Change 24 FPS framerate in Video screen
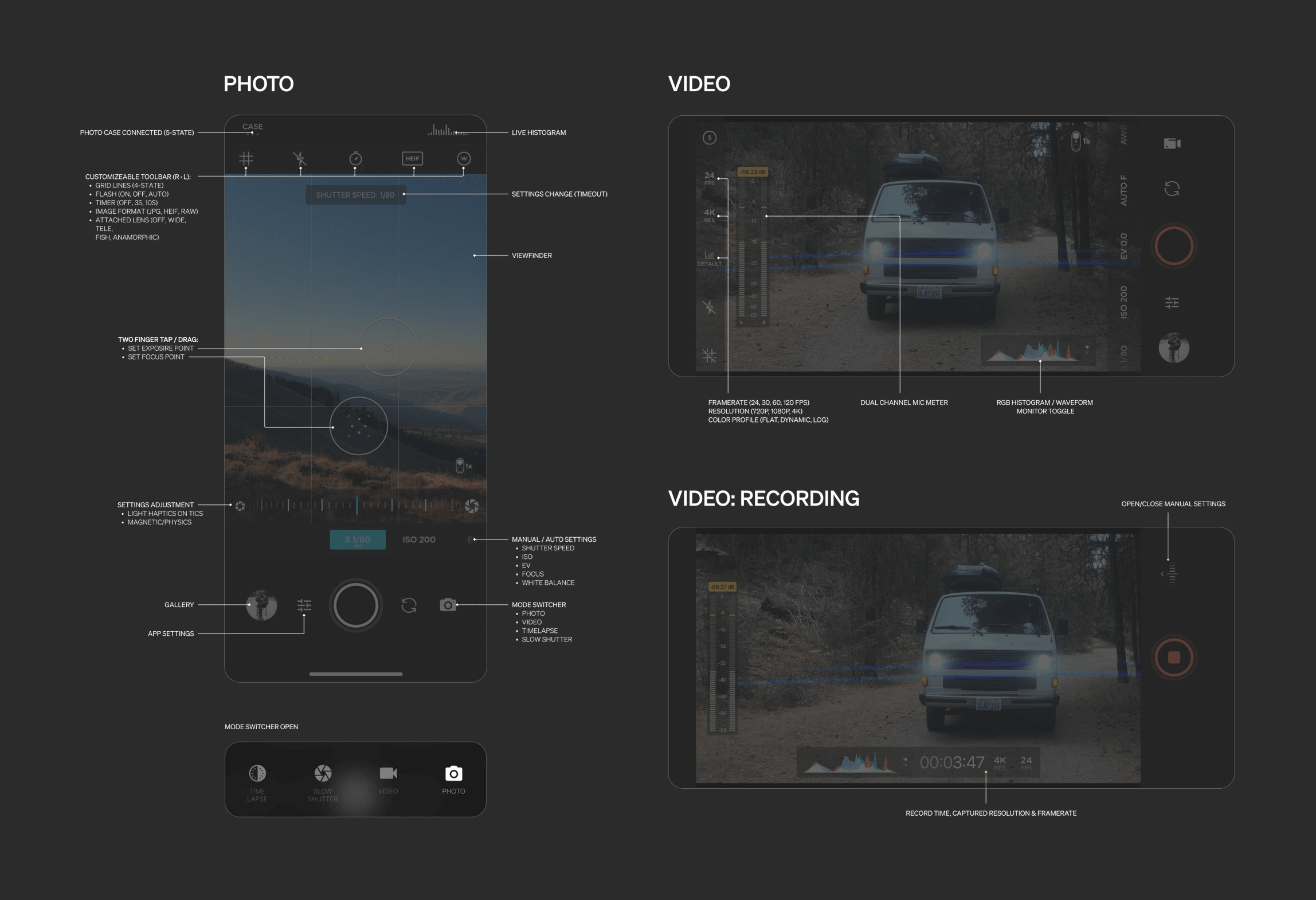This screenshot has width=1316, height=900. pos(710,178)
